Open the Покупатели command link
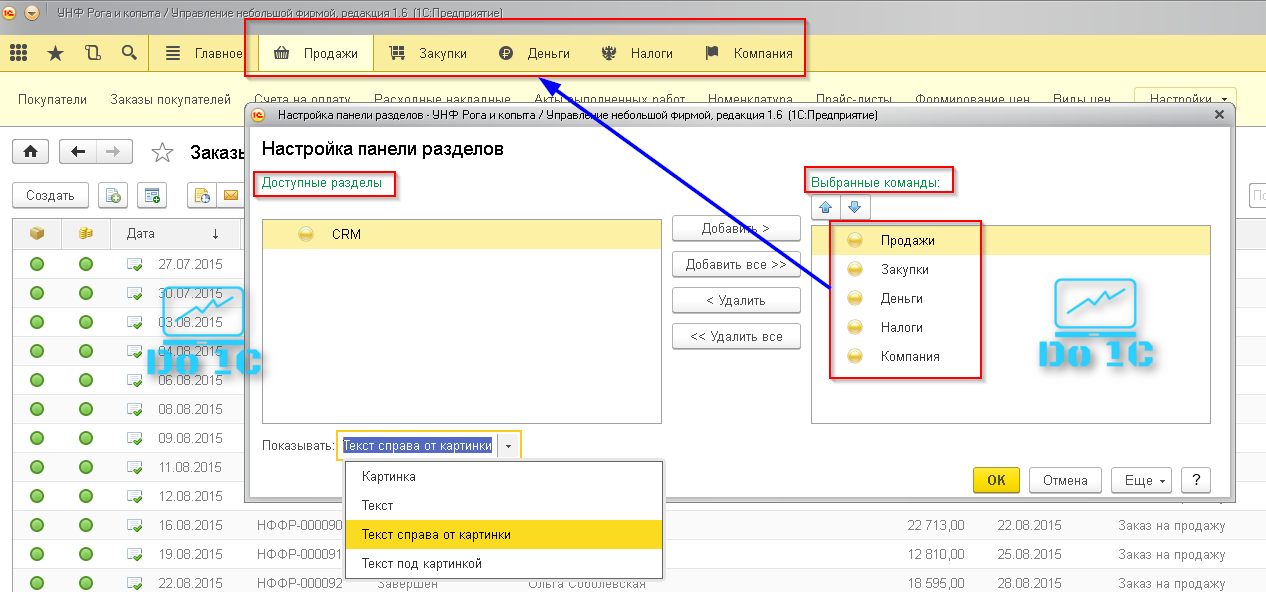Screen dimensions: 1266x592 pos(52,100)
